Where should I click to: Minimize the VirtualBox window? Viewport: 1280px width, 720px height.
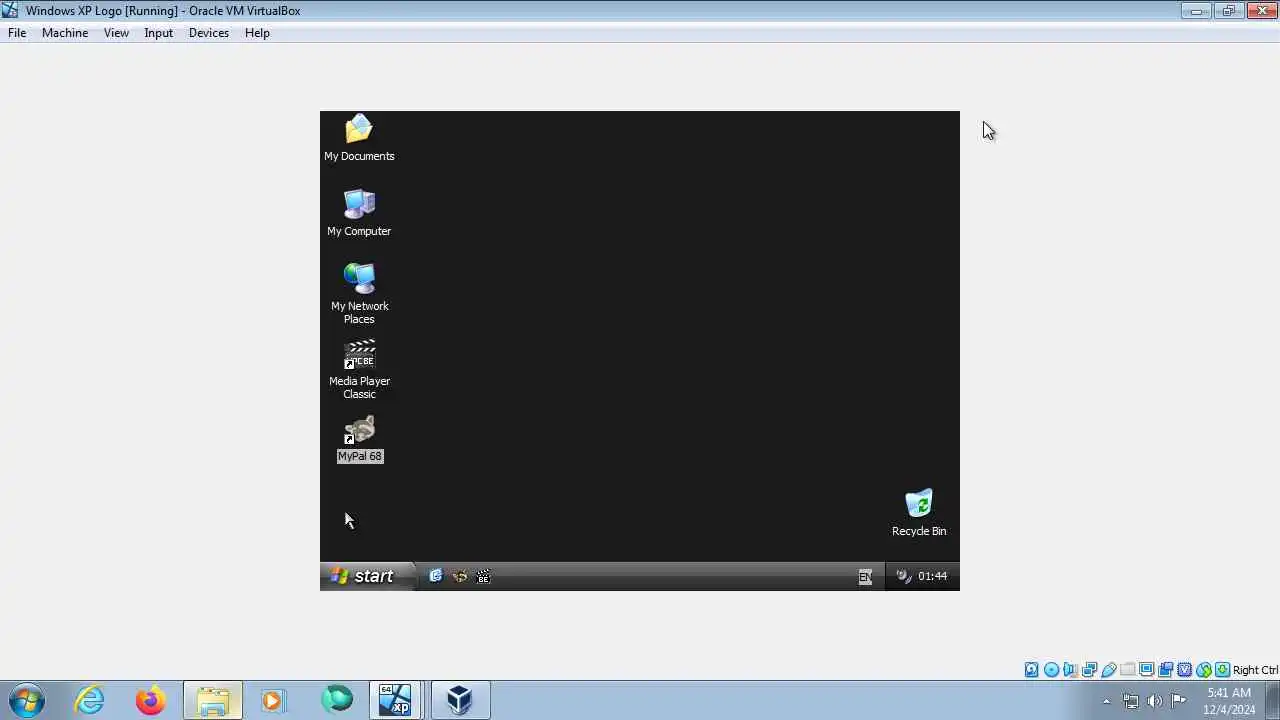1195,10
